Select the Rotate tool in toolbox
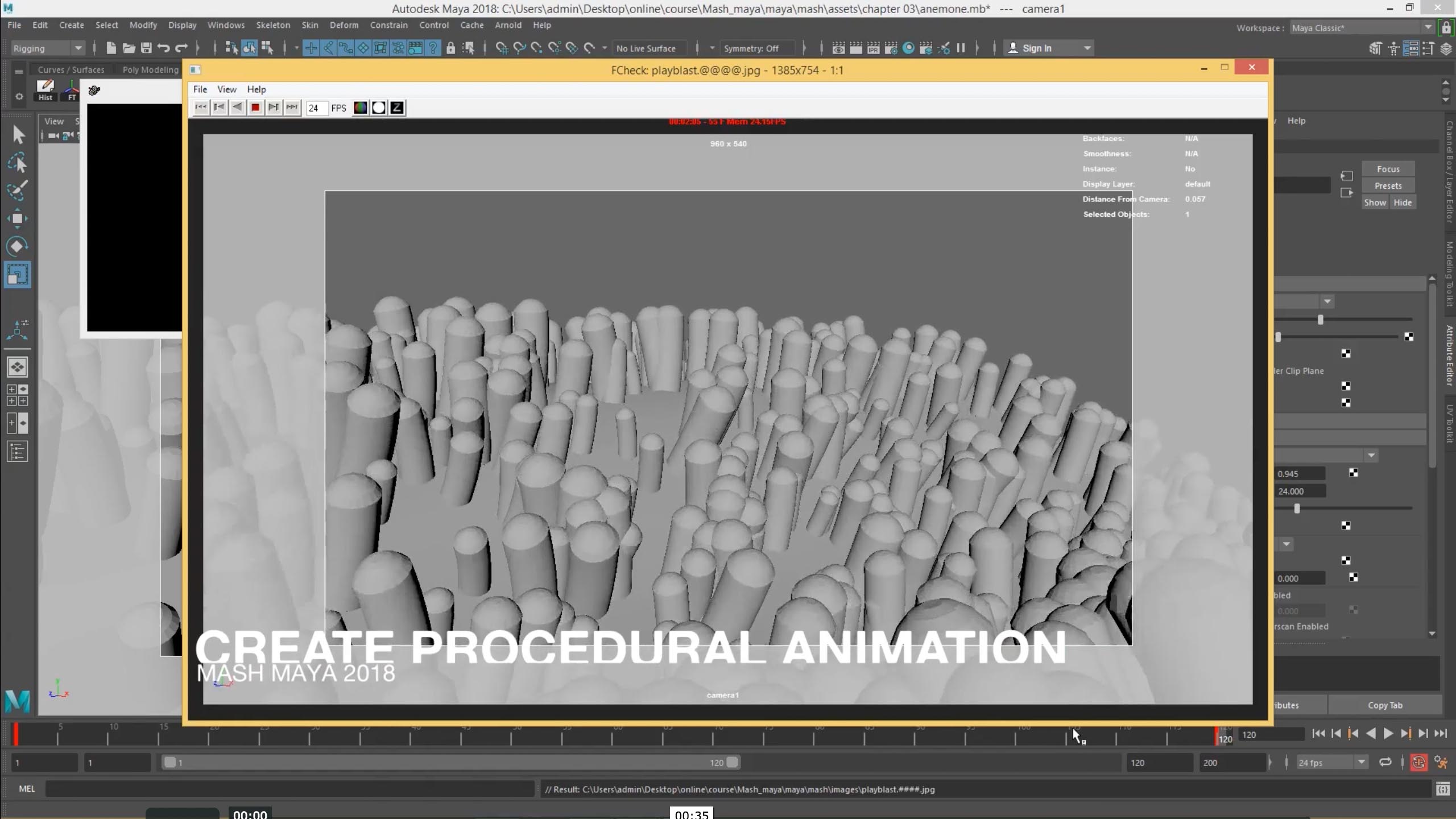 click(18, 246)
